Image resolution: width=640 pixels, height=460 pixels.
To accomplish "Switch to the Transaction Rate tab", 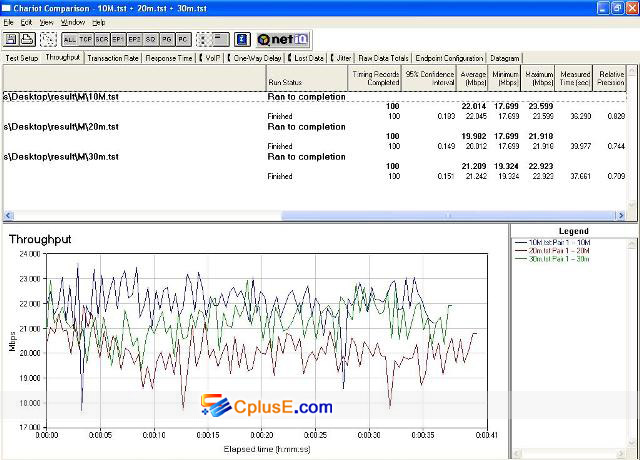I will tap(113, 58).
